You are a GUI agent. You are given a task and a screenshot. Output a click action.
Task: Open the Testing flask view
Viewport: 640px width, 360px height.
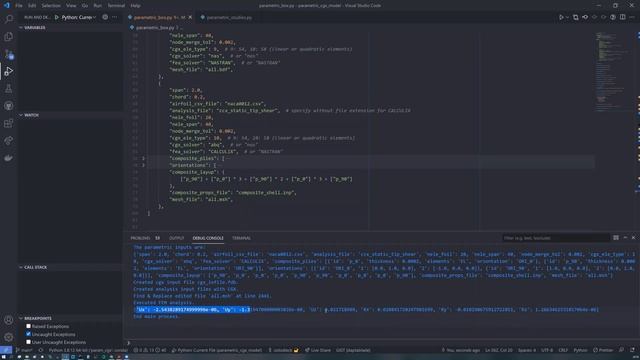9,89
